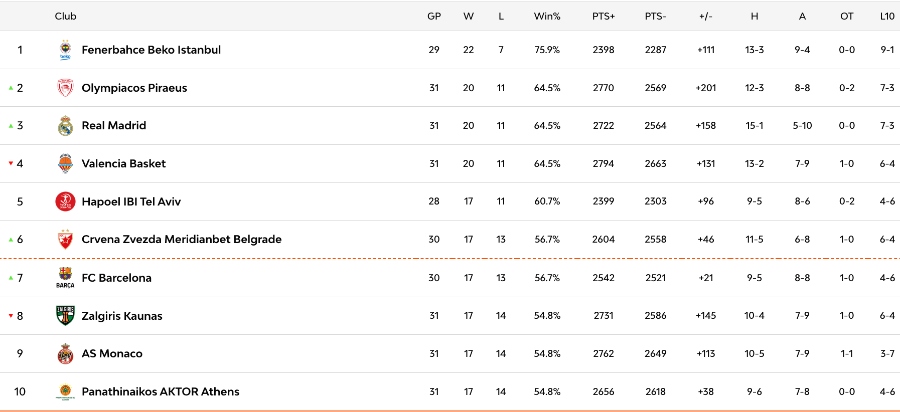Click the Panathinaikos AKTOR Athens logo
Screen dimensions: 900x412
click(65, 392)
